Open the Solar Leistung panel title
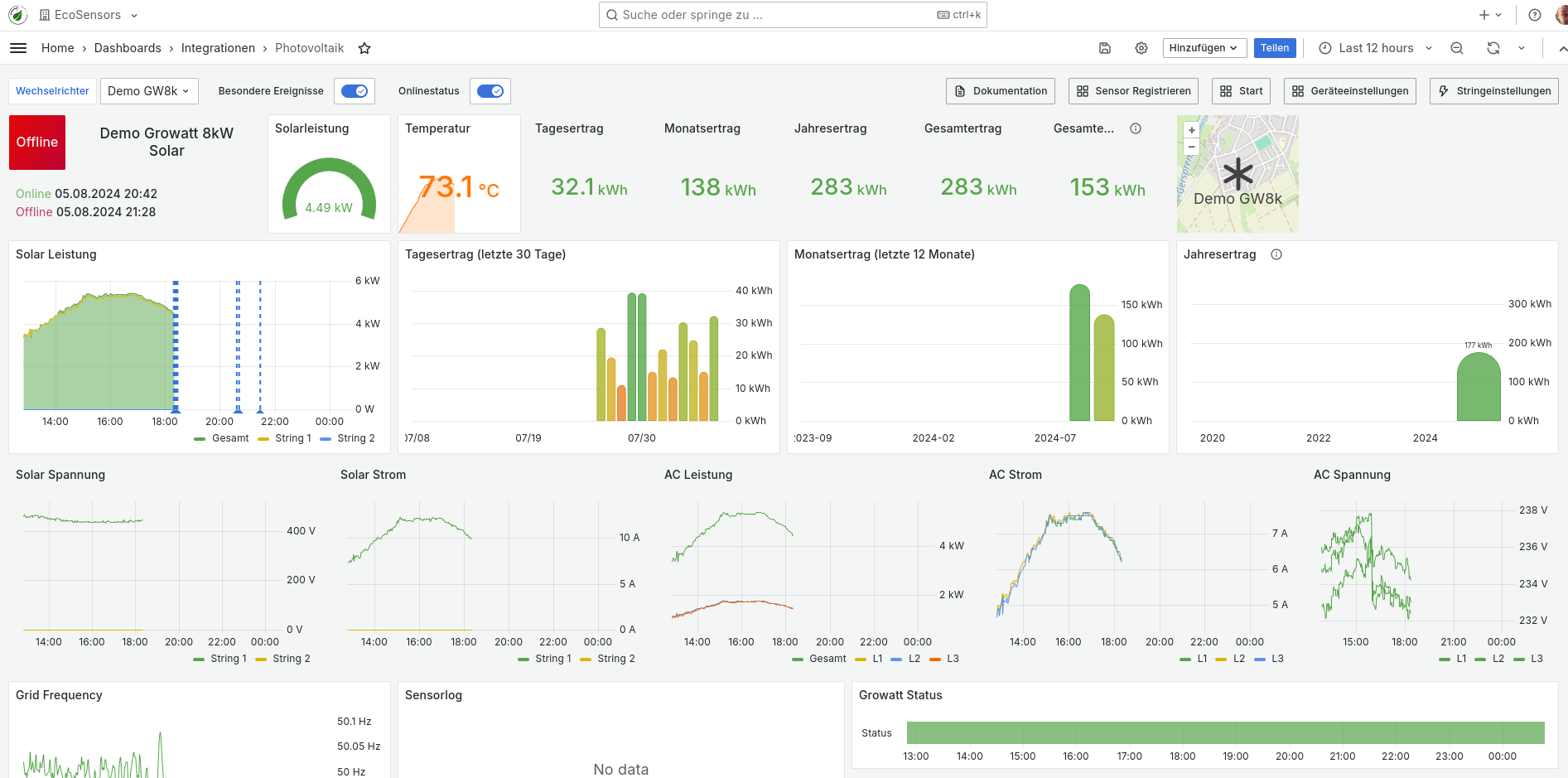 coord(56,254)
